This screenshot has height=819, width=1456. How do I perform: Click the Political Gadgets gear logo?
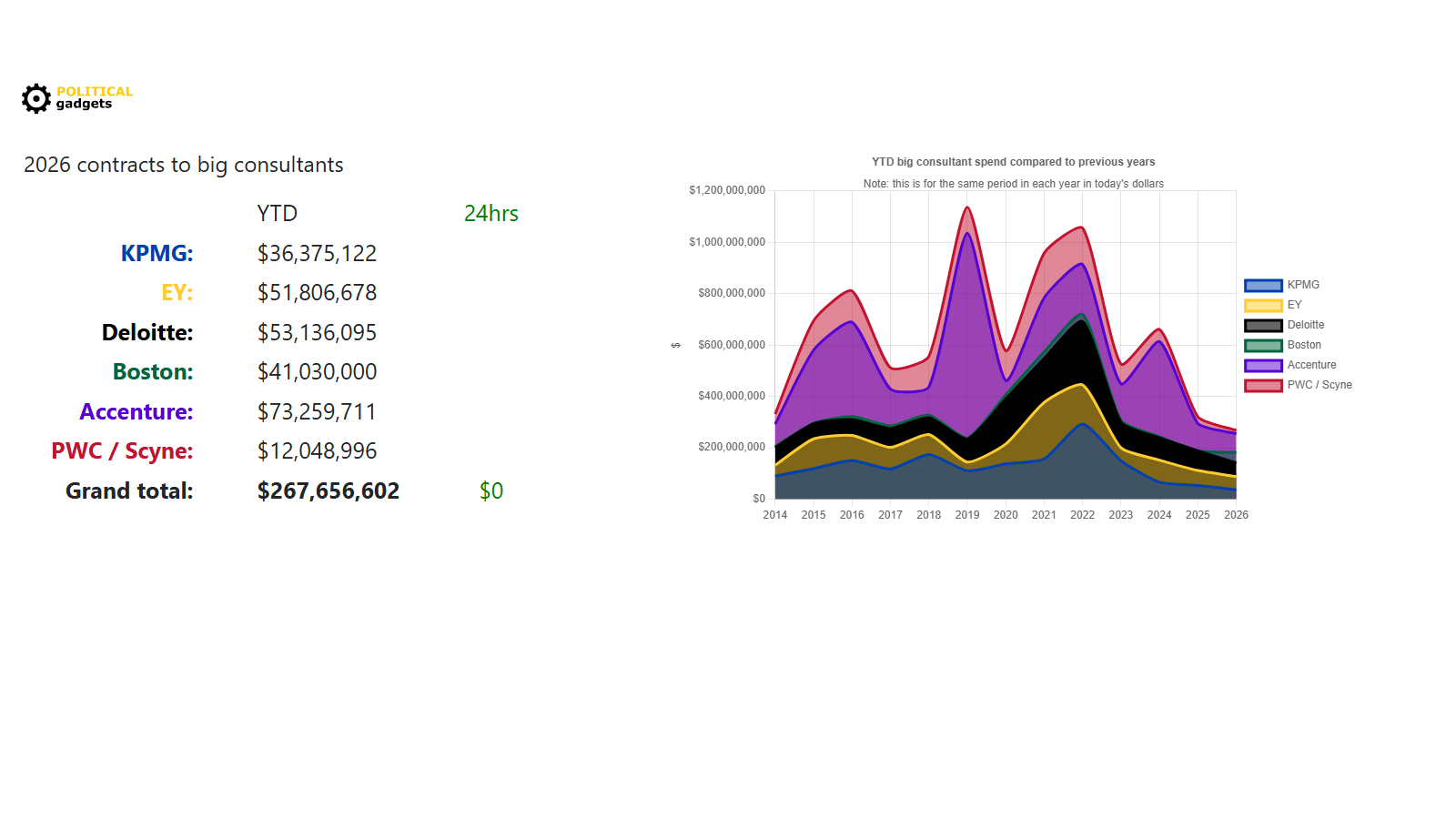point(36,98)
